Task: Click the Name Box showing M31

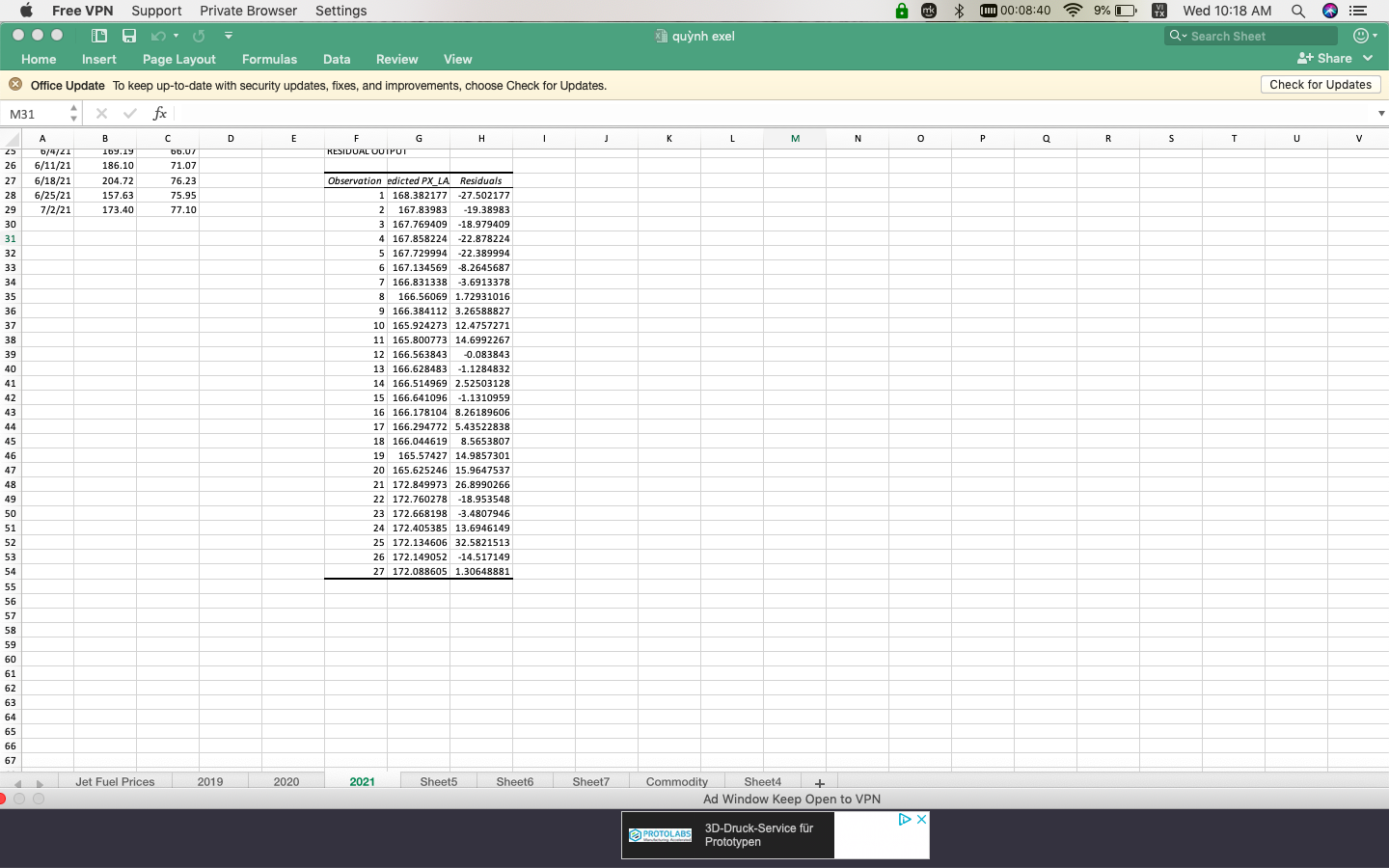Action: pos(35,114)
